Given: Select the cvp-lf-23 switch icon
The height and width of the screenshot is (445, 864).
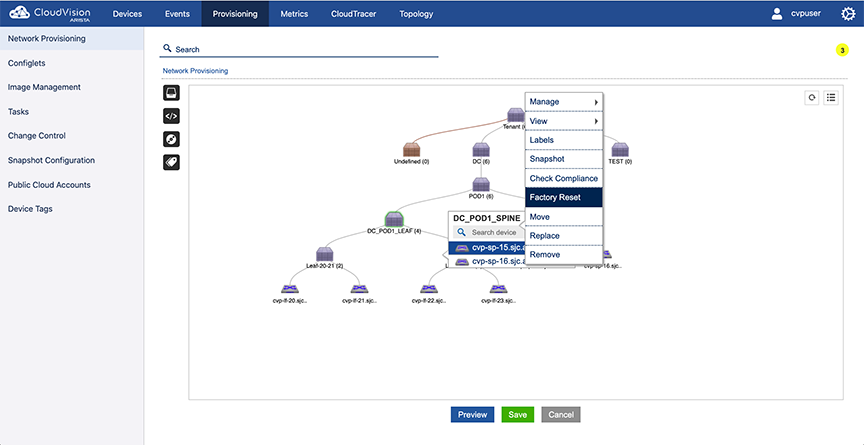Looking at the screenshot, I should [x=498, y=289].
